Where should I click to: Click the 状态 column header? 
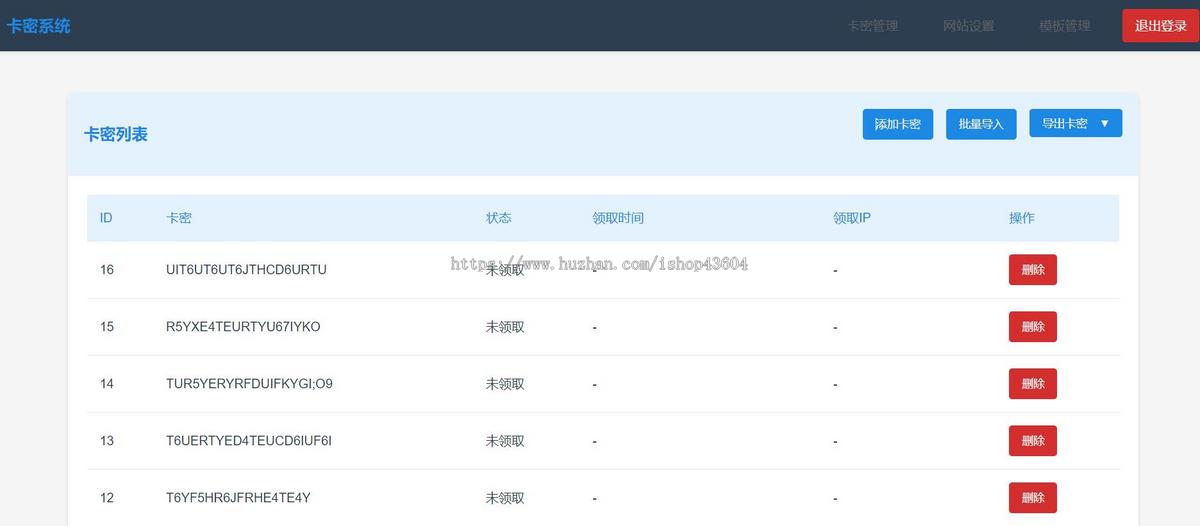coord(499,218)
